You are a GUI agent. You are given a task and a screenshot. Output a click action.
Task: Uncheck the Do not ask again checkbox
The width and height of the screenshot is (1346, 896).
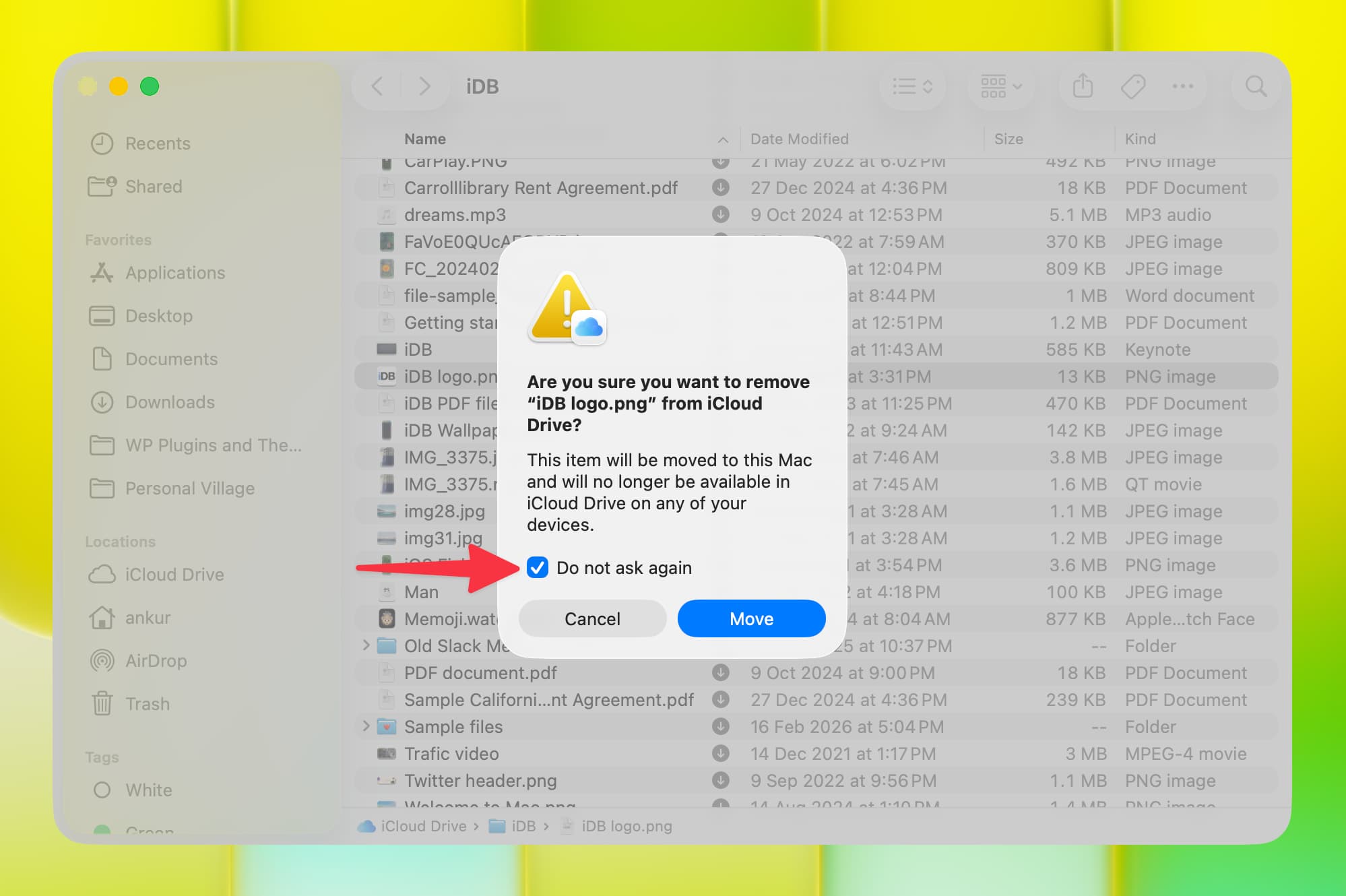tap(538, 568)
